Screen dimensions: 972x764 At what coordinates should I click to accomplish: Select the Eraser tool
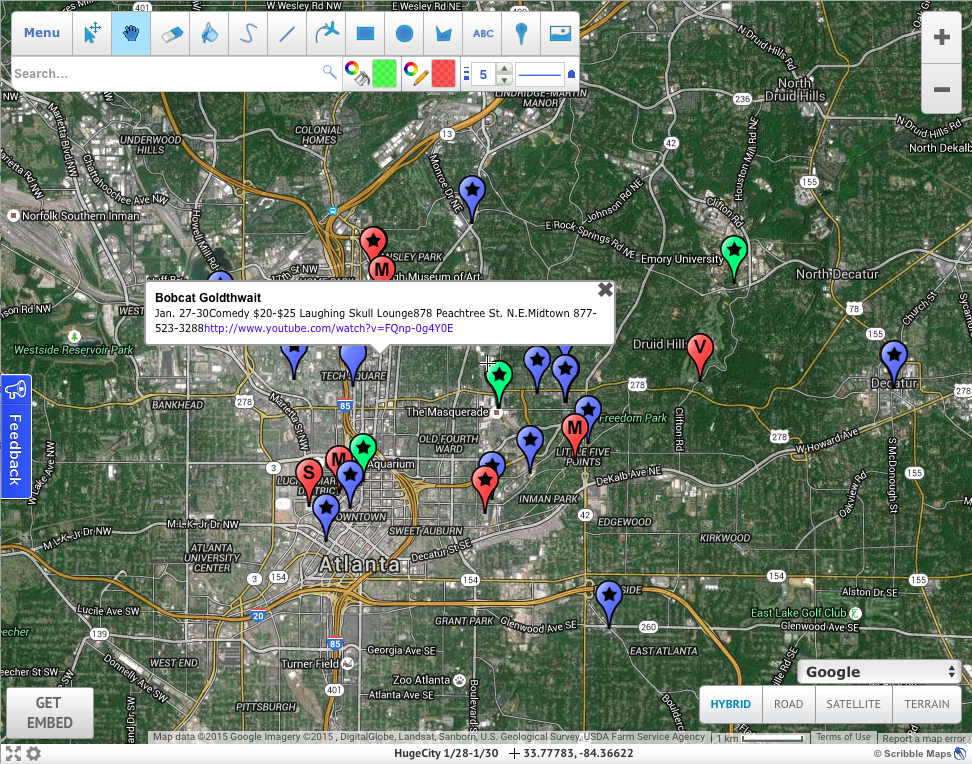tap(170, 33)
